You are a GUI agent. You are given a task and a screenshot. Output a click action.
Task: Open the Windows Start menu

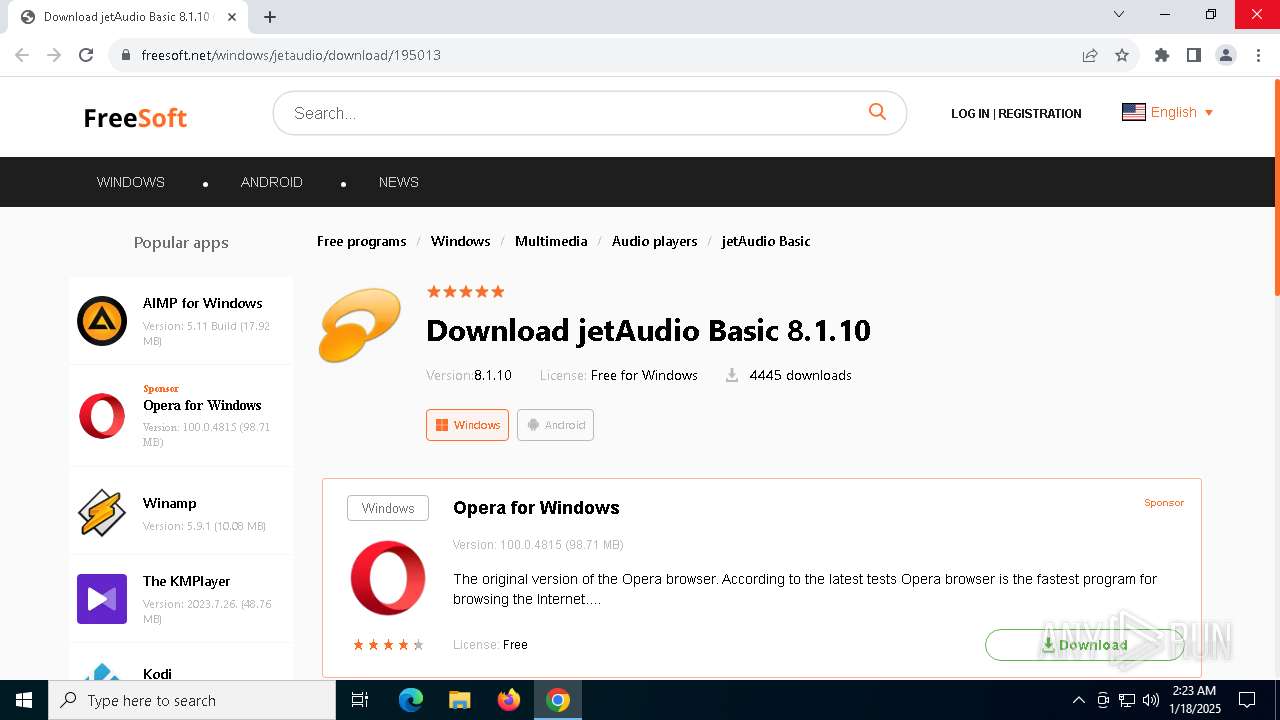tap(24, 700)
